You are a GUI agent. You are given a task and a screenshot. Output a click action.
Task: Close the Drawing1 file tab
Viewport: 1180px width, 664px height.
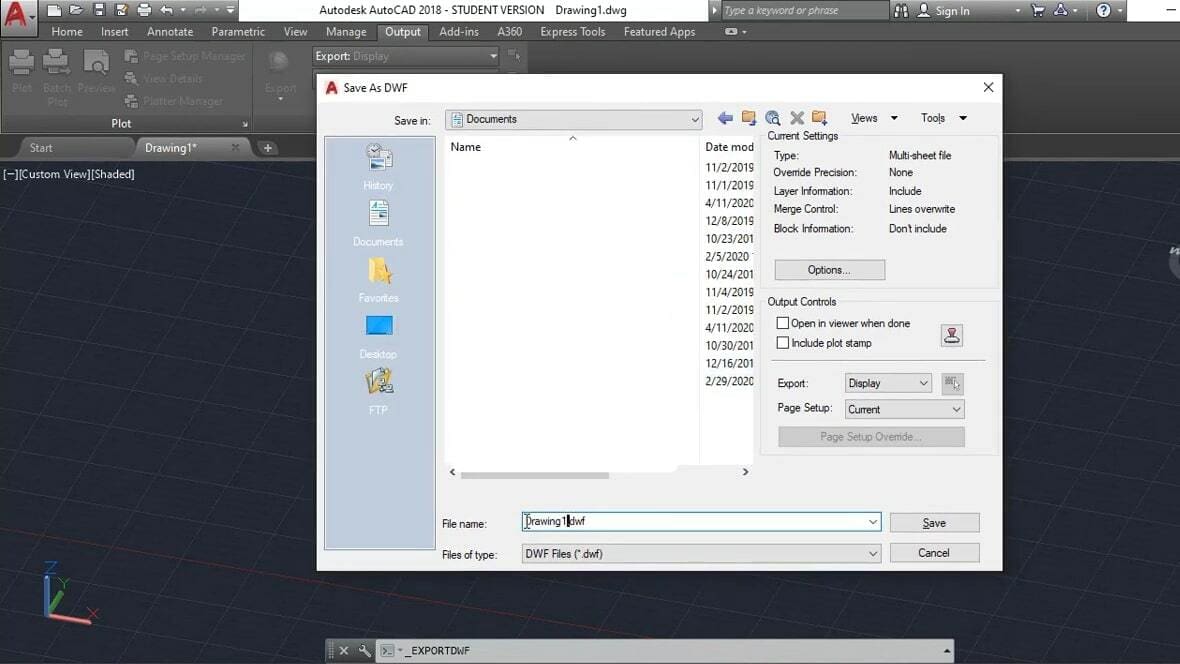pyautogui.click(x=235, y=148)
